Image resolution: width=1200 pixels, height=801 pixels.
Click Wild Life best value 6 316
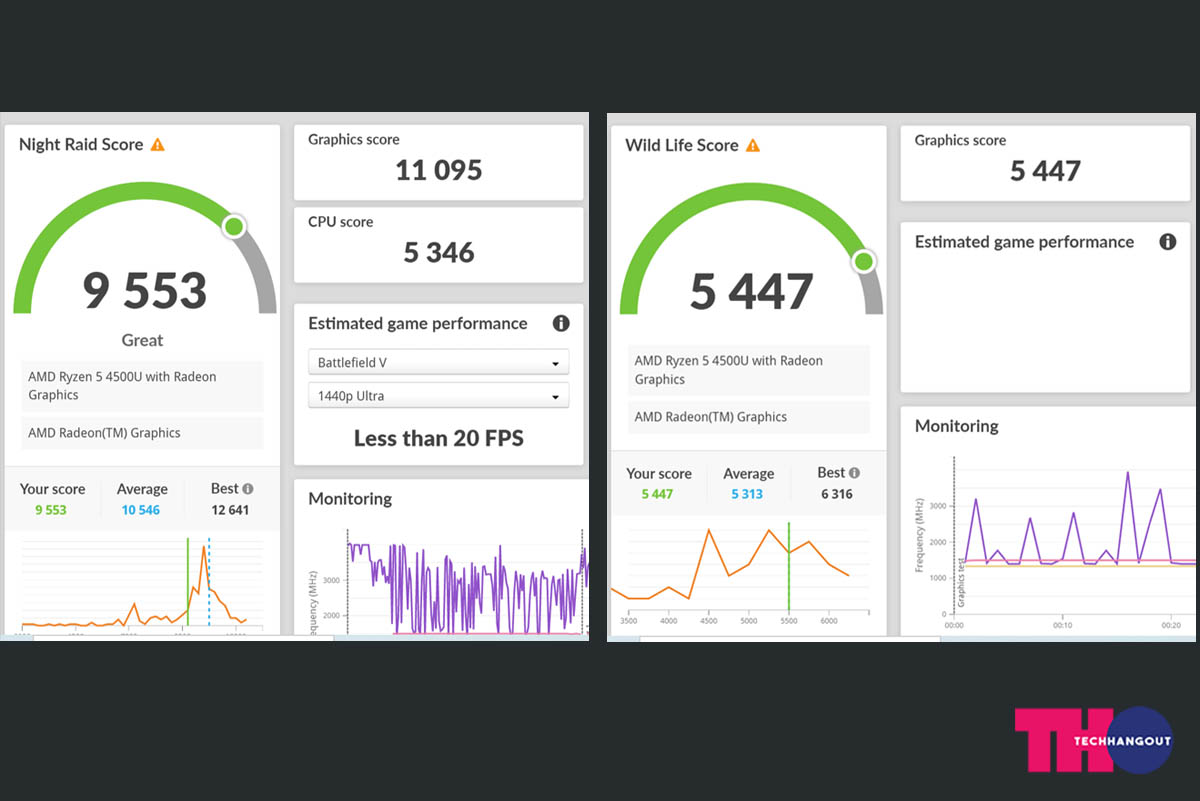click(836, 494)
